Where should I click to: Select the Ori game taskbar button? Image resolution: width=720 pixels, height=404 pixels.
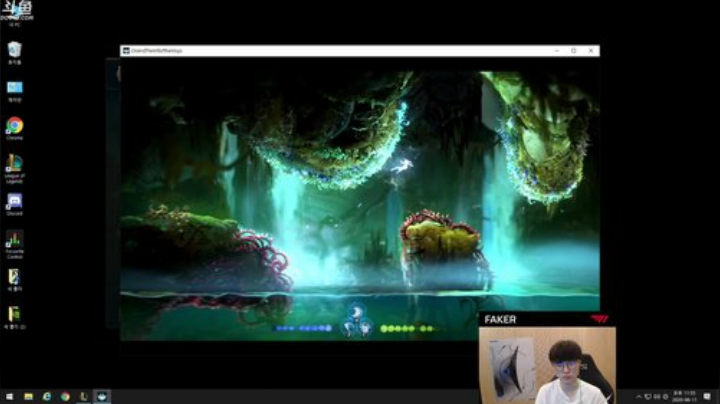pyautogui.click(x=102, y=396)
